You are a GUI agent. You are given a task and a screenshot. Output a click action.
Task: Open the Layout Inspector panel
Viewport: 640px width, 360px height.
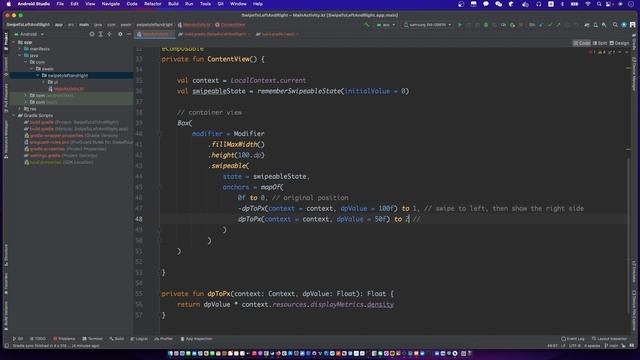[x=609, y=339]
